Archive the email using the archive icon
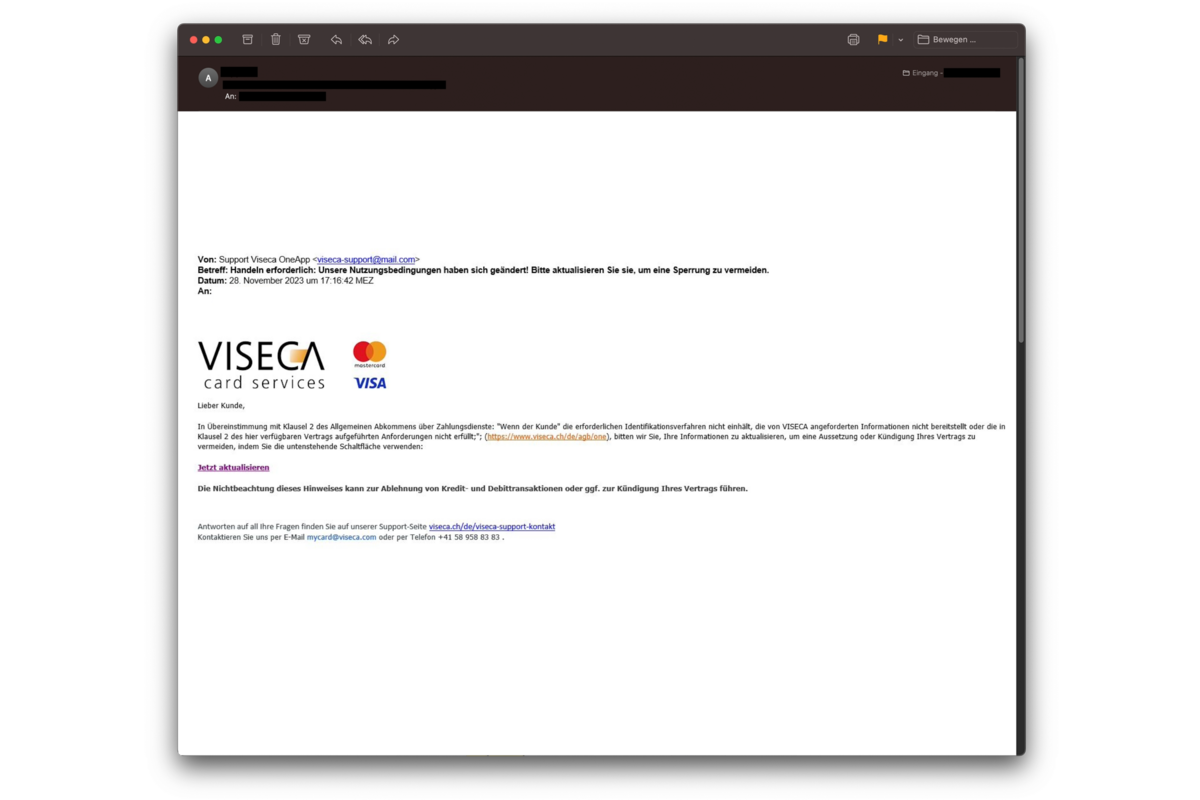 [247, 39]
